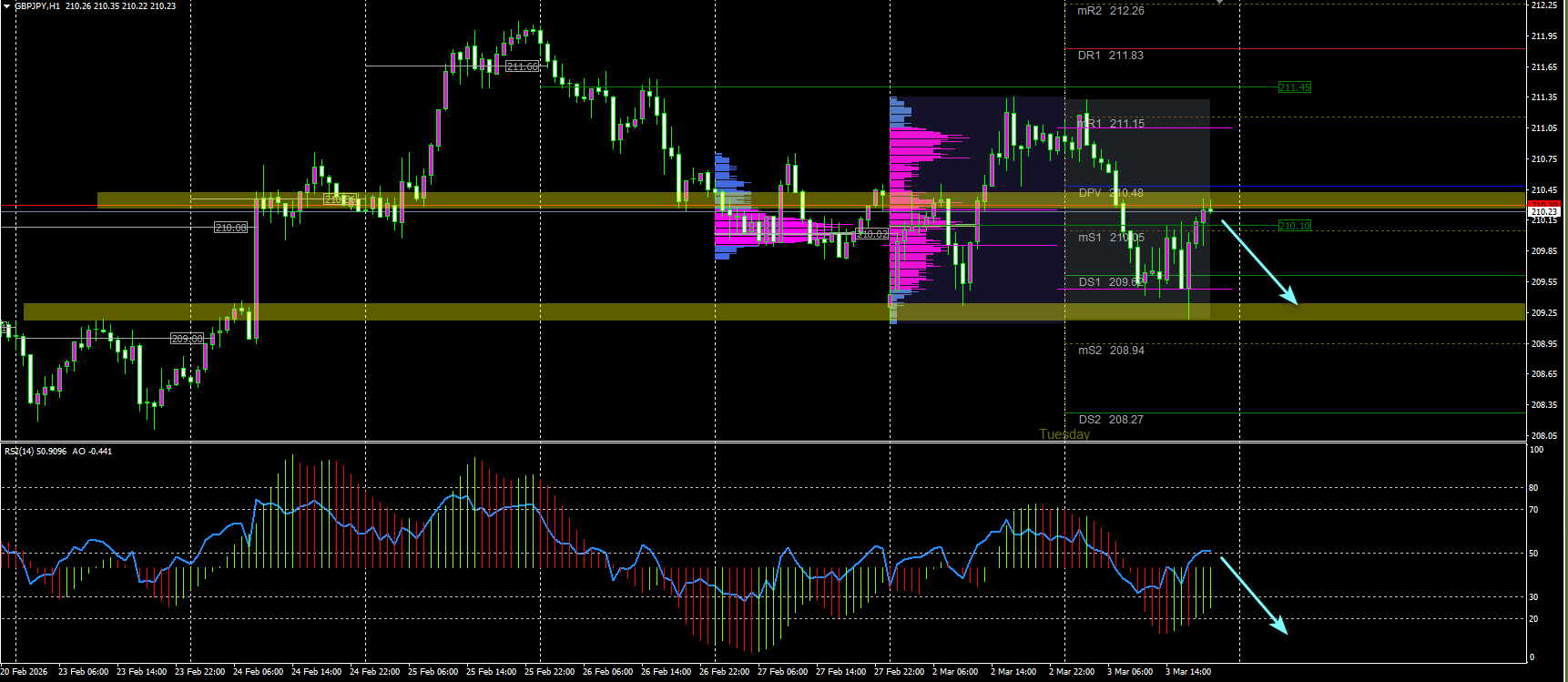Open the chart dropdown triangle beside GBPJPY,H1

click(x=6, y=6)
